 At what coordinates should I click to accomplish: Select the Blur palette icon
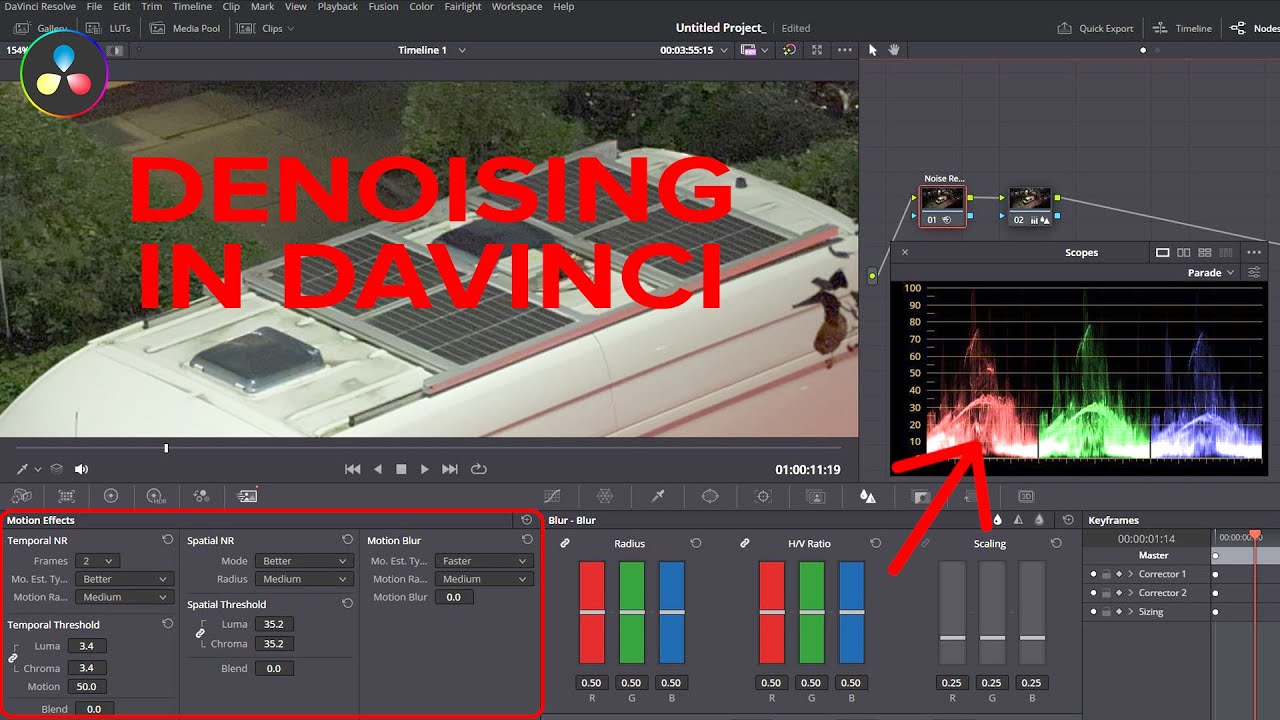point(868,496)
